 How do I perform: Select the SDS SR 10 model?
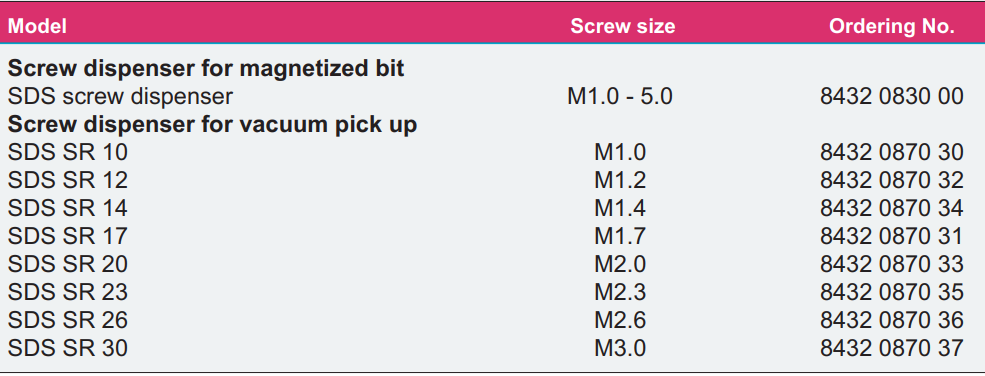(67, 153)
